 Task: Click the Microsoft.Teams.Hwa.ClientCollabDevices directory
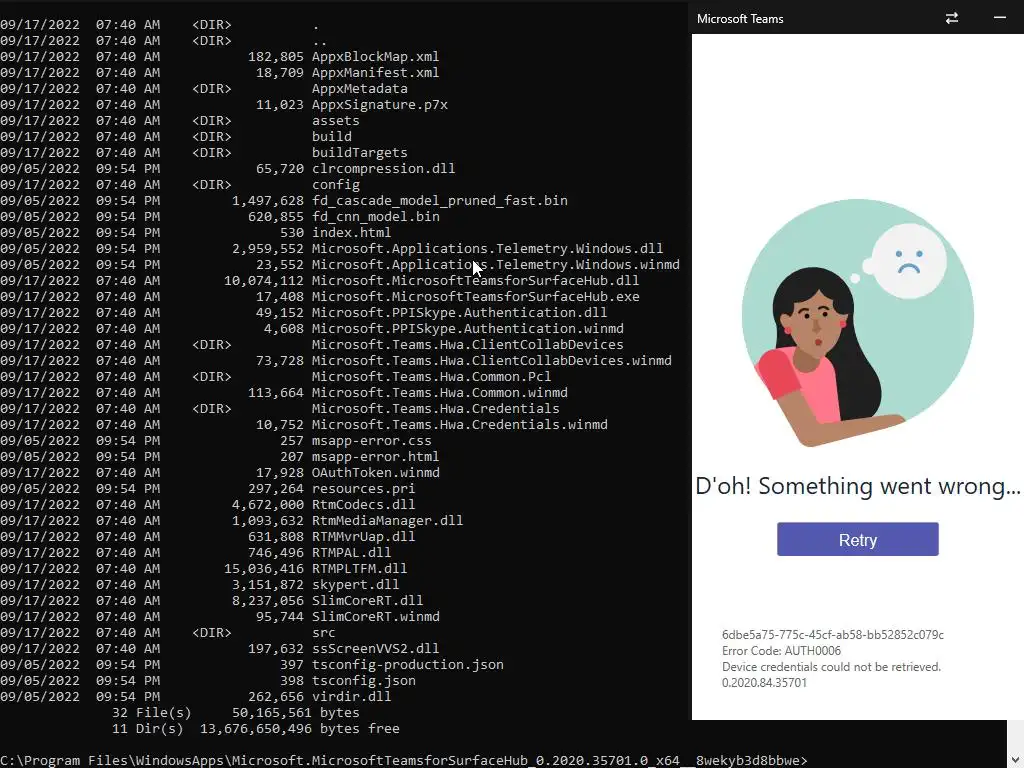[468, 345]
